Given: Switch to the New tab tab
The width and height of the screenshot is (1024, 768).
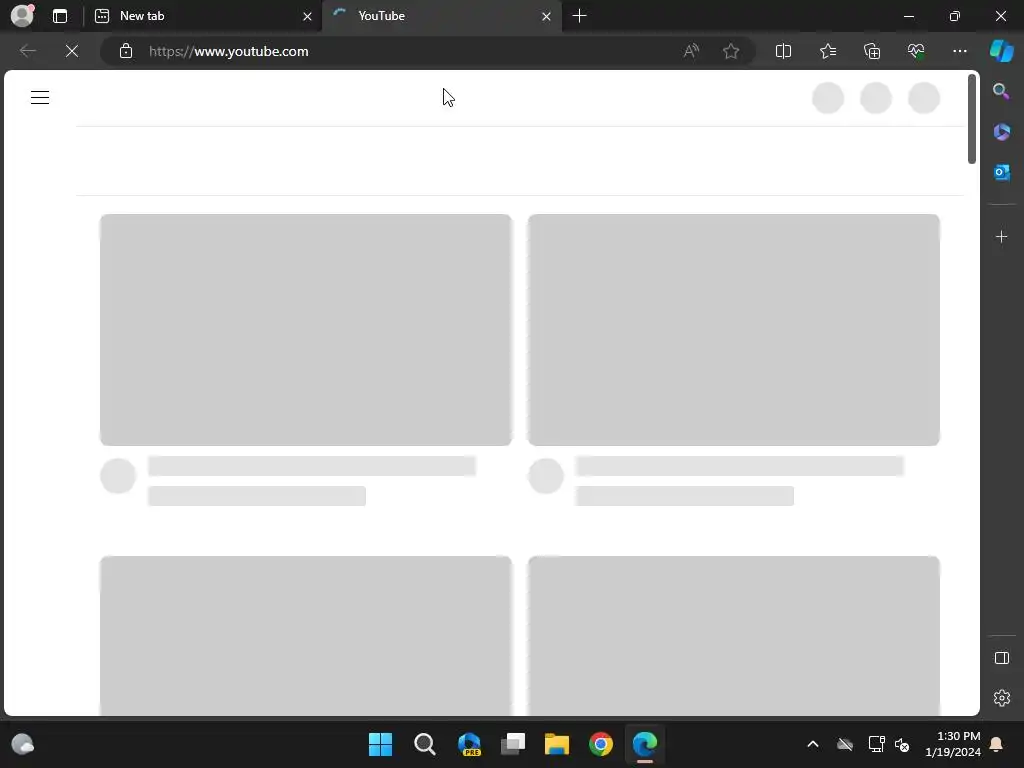Looking at the screenshot, I should 203,16.
